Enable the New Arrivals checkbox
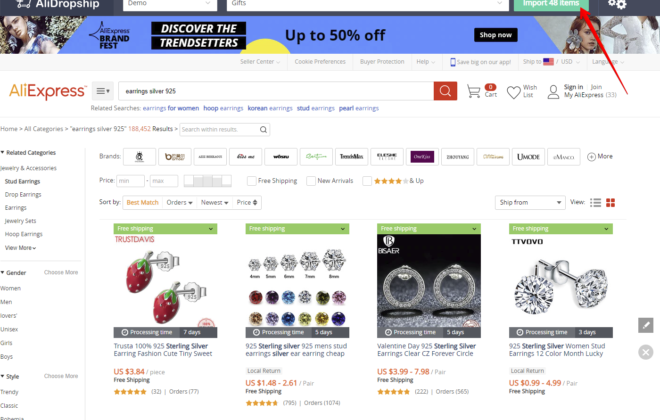This screenshot has width=660, height=420. click(311, 181)
